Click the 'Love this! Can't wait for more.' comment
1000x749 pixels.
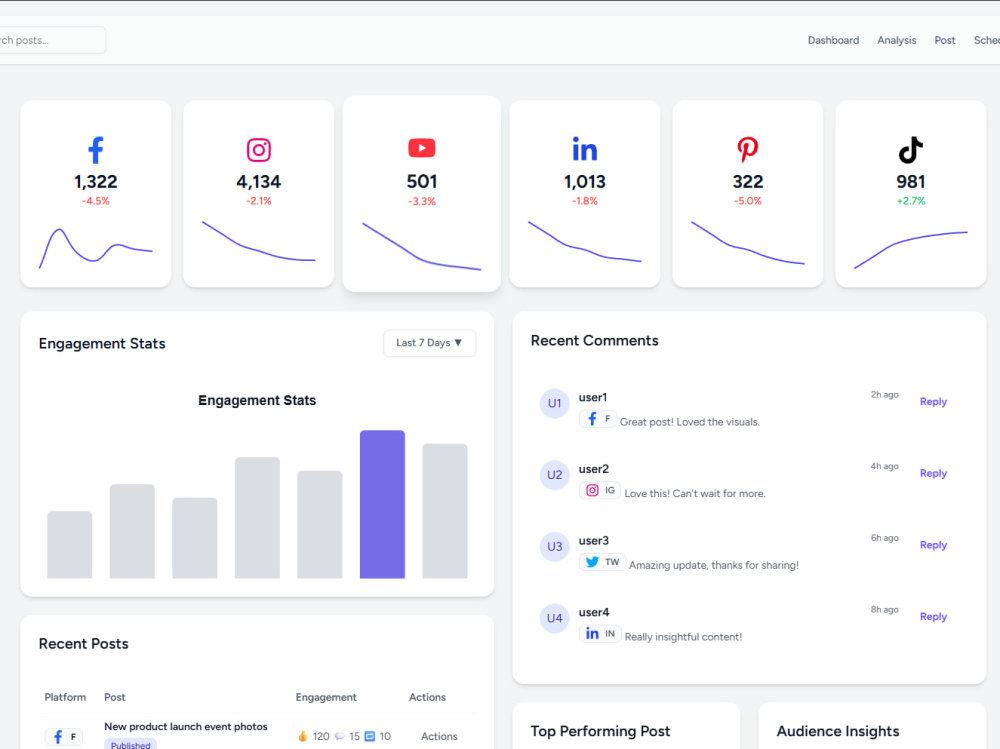[695, 494]
